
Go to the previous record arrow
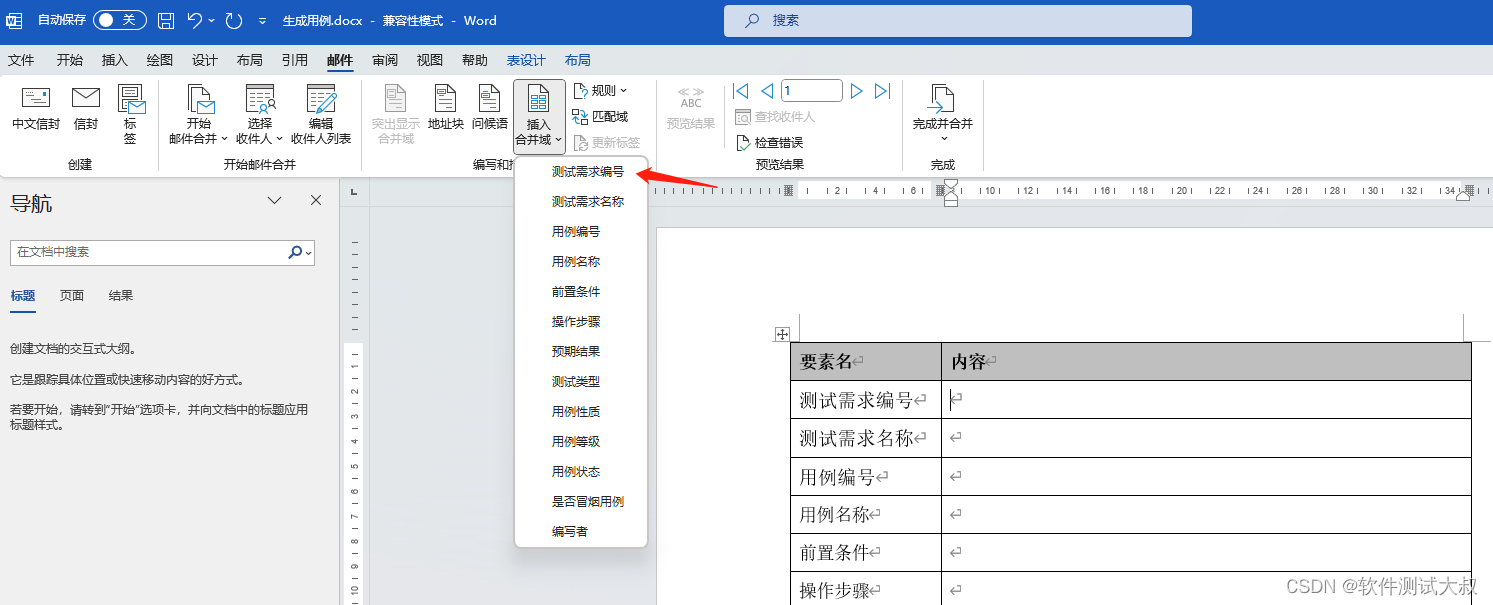pyautogui.click(x=767, y=91)
